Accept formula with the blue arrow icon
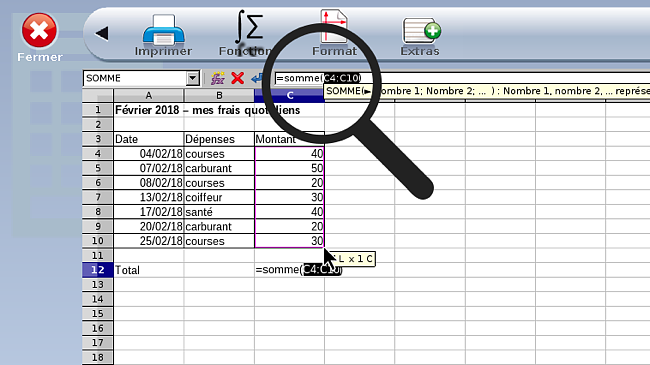 (257, 78)
